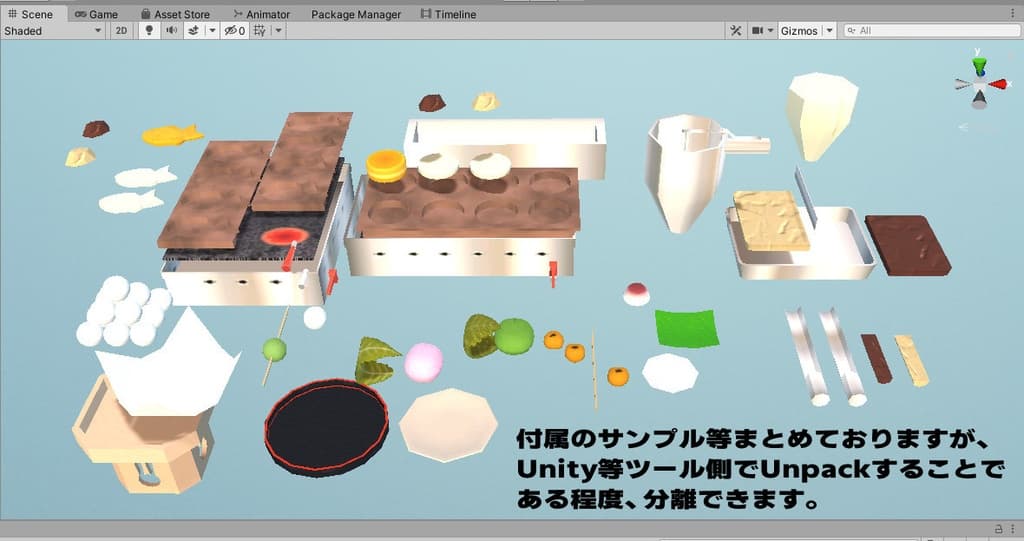Open the Package Manager tab
This screenshot has height=541, width=1024.
(356, 14)
